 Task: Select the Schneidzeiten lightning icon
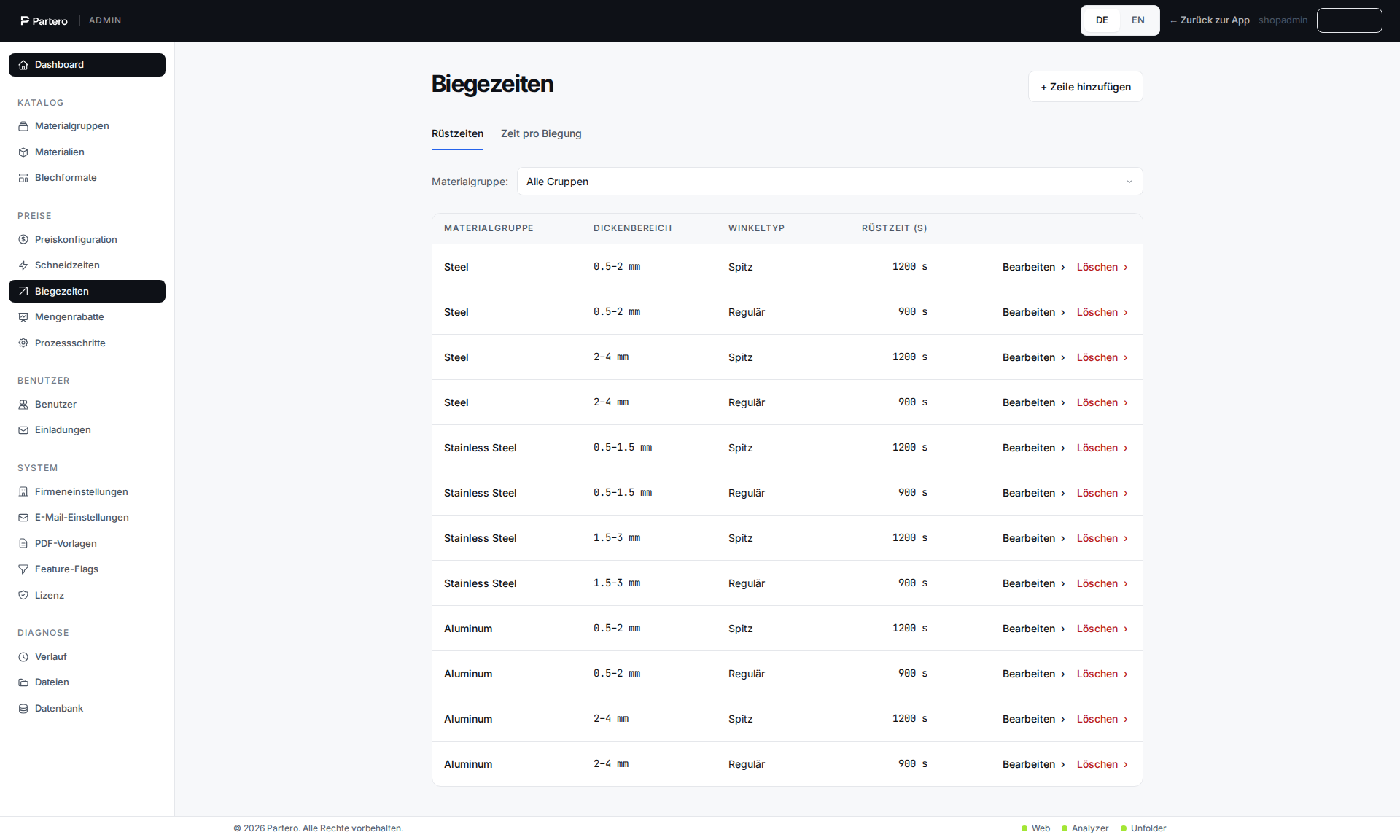tap(23, 265)
